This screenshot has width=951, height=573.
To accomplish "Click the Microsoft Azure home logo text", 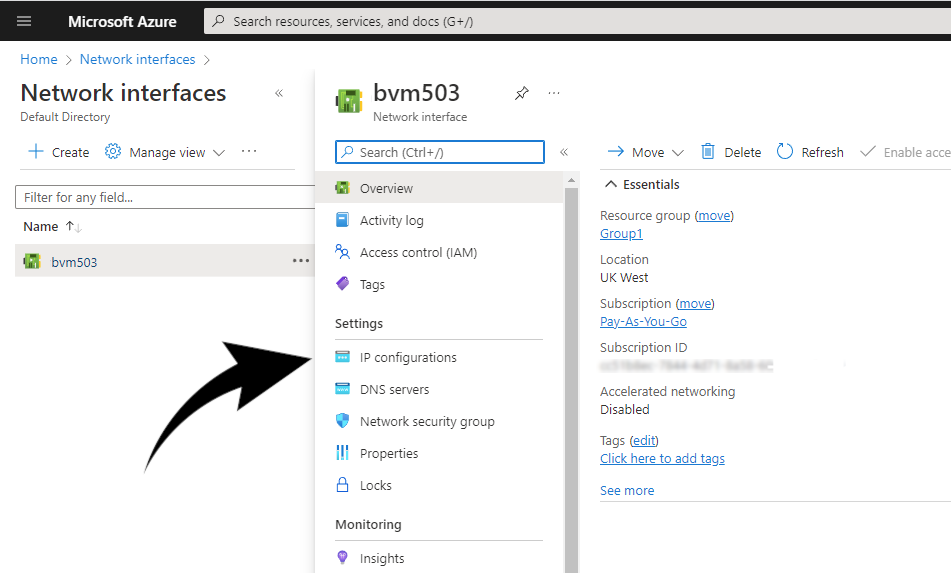I will coord(122,21).
